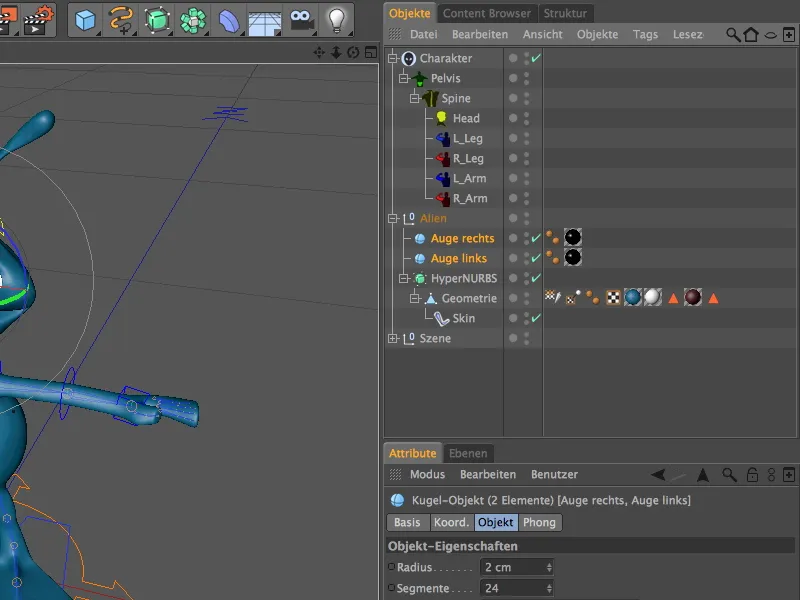Toggle the Auge rechts enable checkmark

536,238
